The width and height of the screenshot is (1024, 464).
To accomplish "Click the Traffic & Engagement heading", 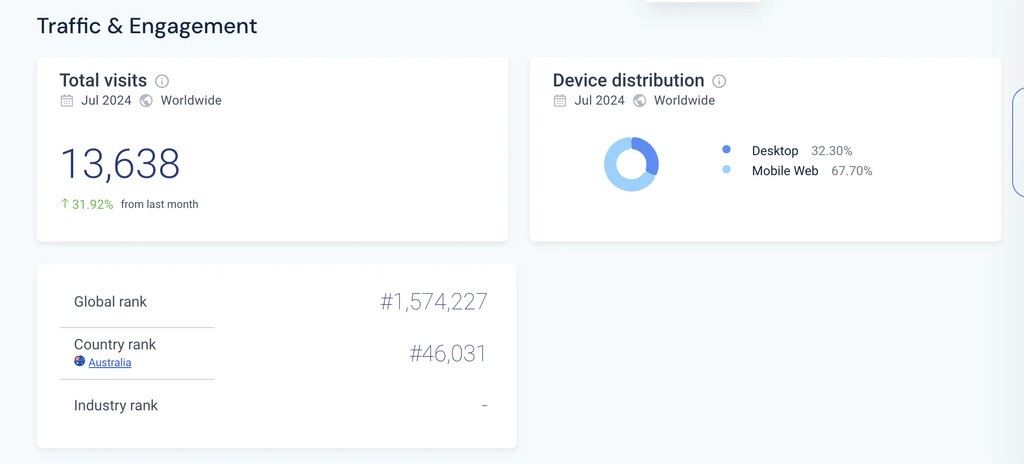I will (x=147, y=26).
